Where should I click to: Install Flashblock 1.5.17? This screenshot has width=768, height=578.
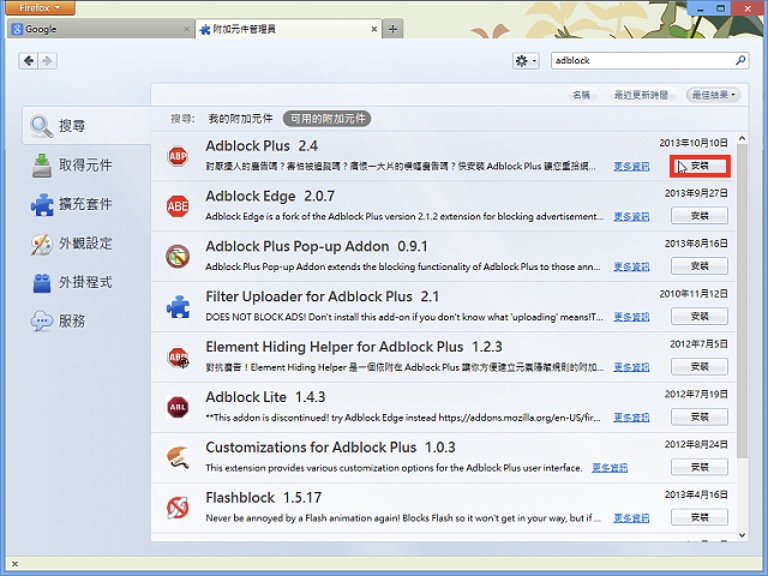click(699, 517)
